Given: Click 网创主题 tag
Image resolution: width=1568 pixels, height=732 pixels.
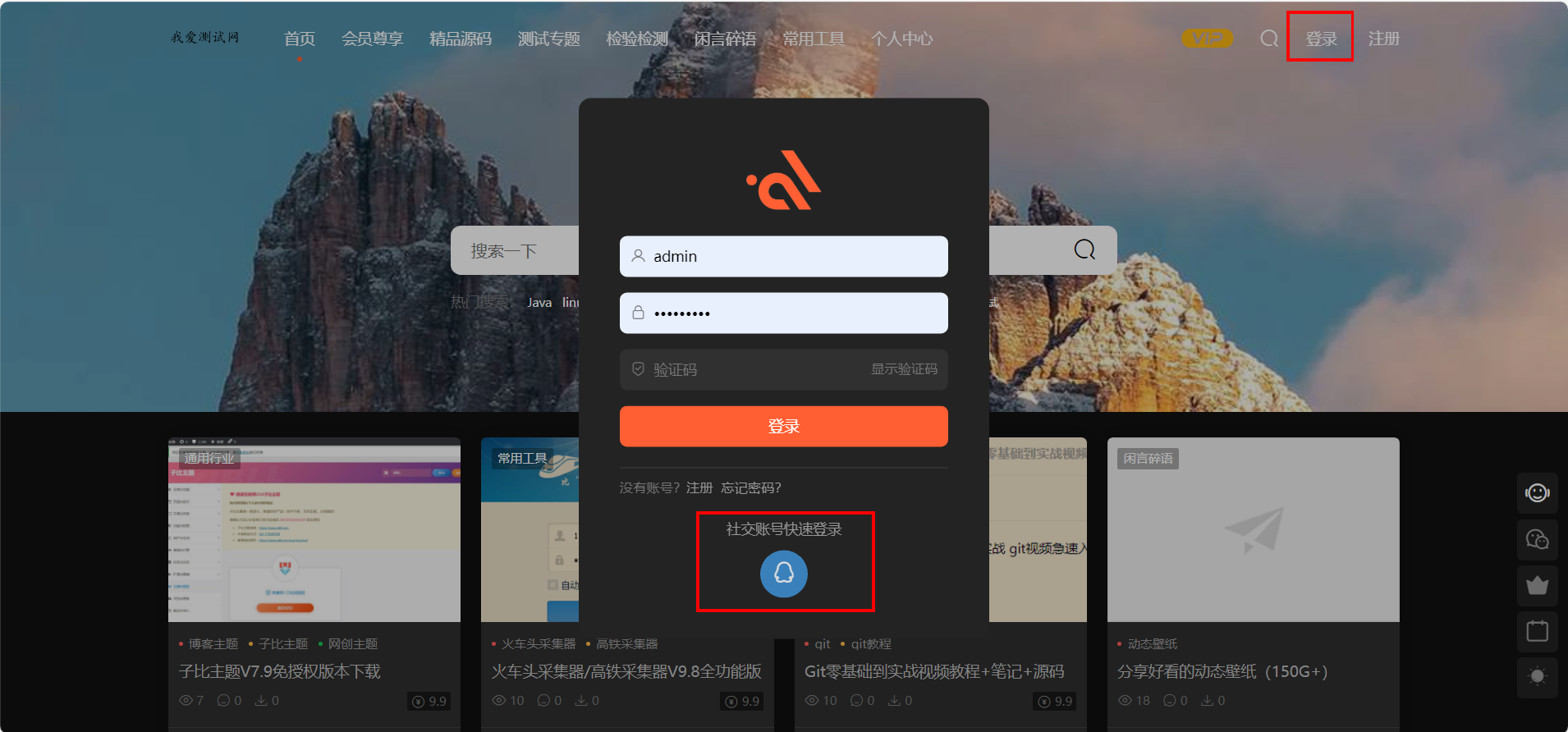Looking at the screenshot, I should (x=353, y=644).
